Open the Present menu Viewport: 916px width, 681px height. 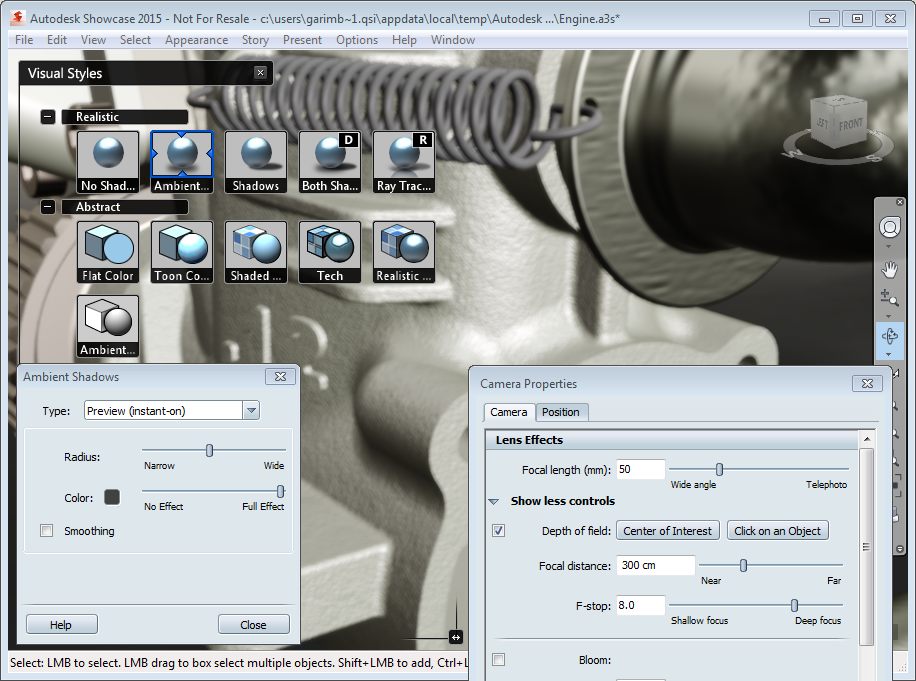click(302, 40)
